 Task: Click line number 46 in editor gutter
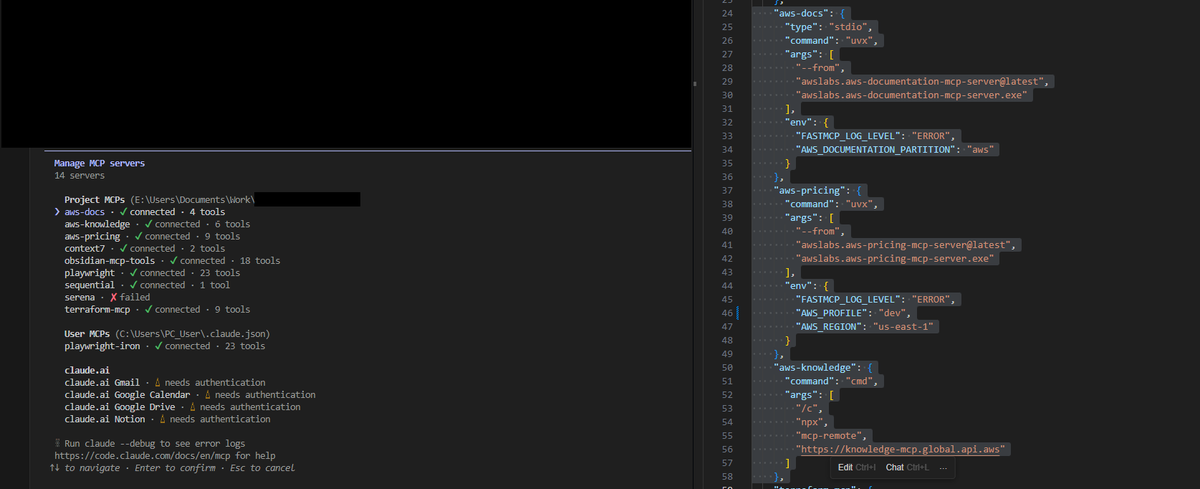click(727, 312)
